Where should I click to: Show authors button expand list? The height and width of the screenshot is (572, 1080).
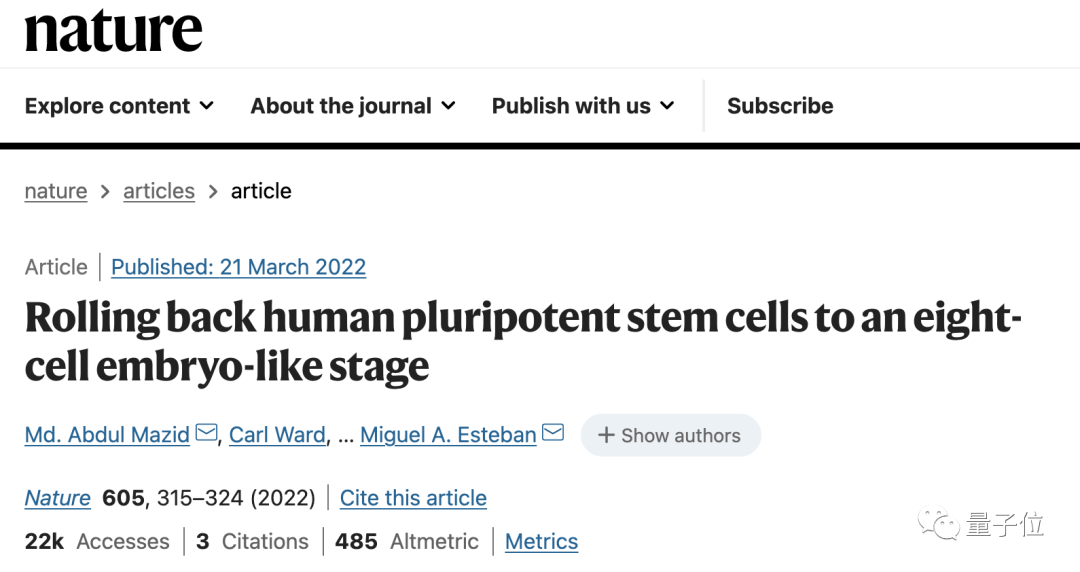click(671, 435)
